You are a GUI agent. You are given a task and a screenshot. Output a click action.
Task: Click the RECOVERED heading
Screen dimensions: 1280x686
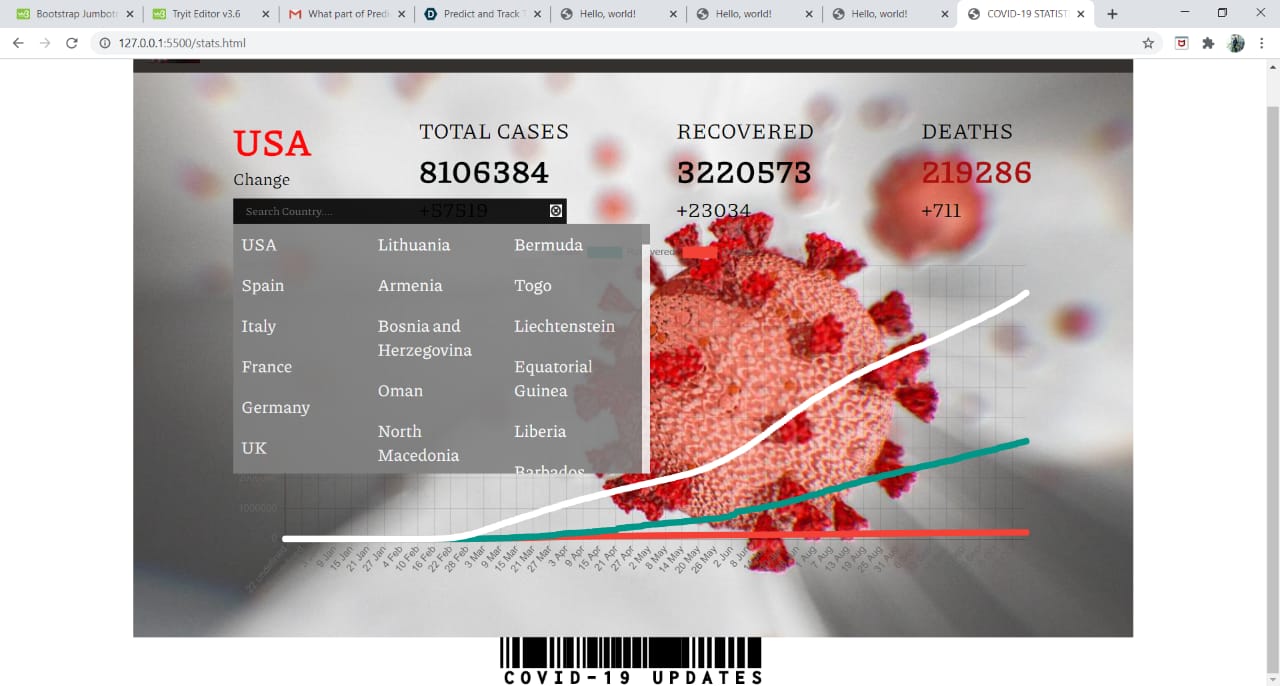[x=745, y=132]
